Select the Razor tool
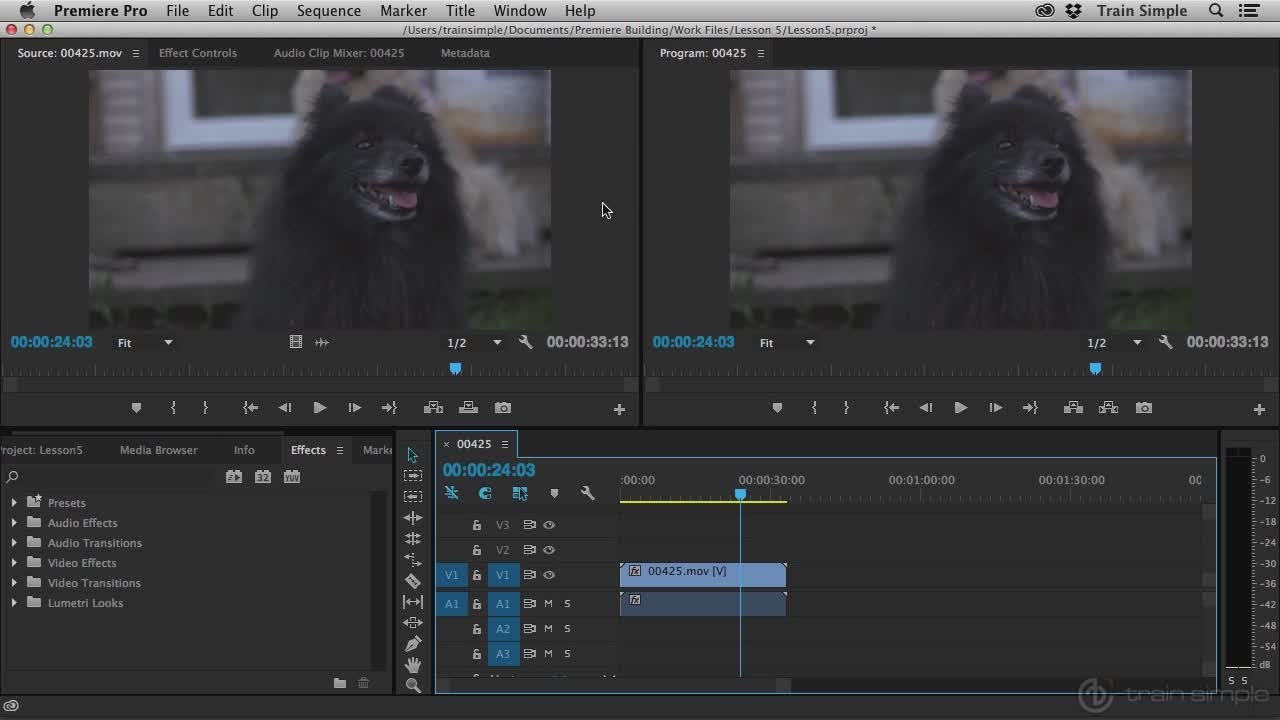Viewport: 1280px width, 720px height. click(x=413, y=581)
